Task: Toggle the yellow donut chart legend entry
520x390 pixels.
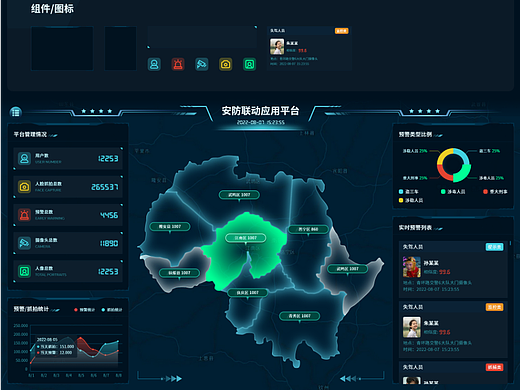Action: [411, 200]
